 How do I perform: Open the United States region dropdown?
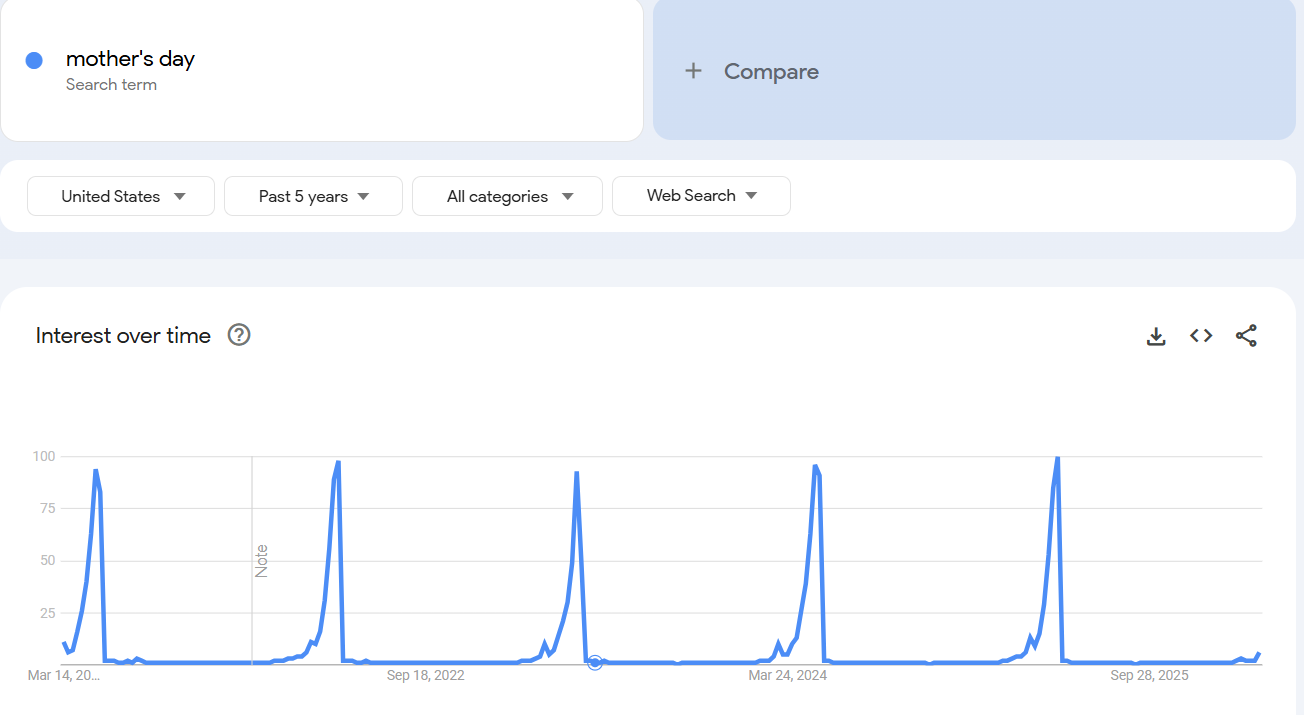pos(120,196)
